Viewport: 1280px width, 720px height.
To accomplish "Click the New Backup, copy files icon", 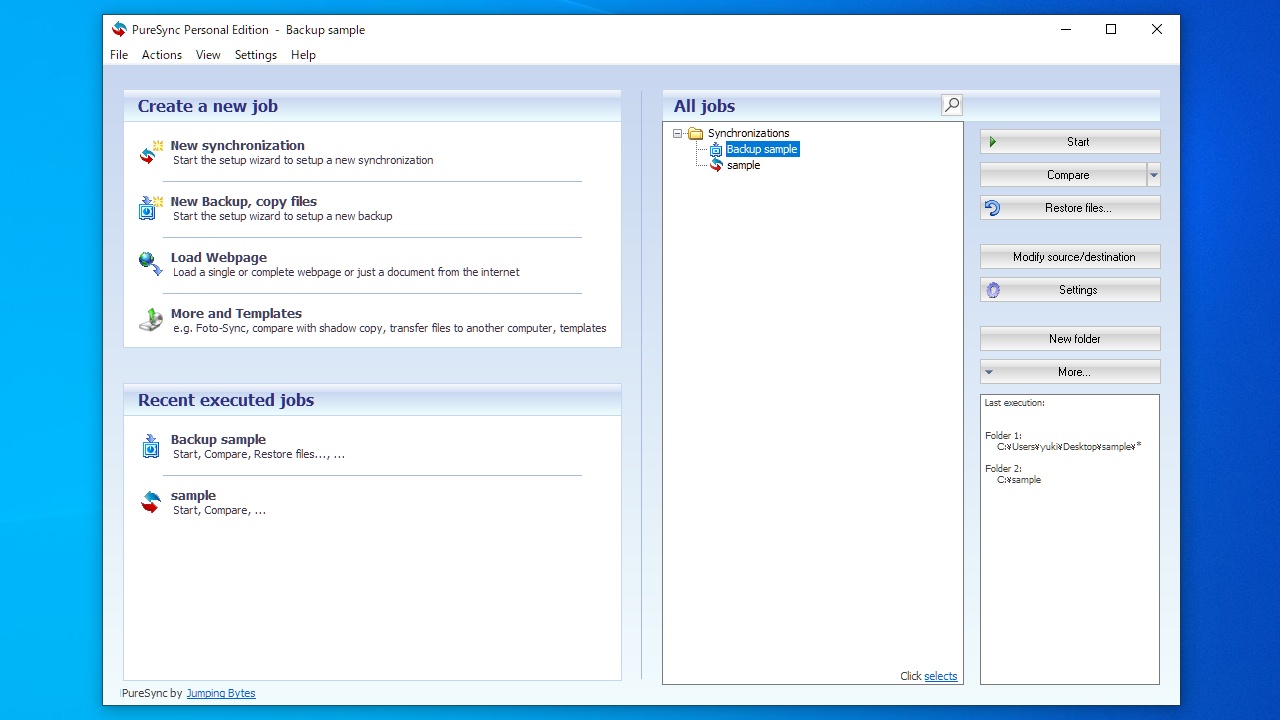I will click(151, 208).
